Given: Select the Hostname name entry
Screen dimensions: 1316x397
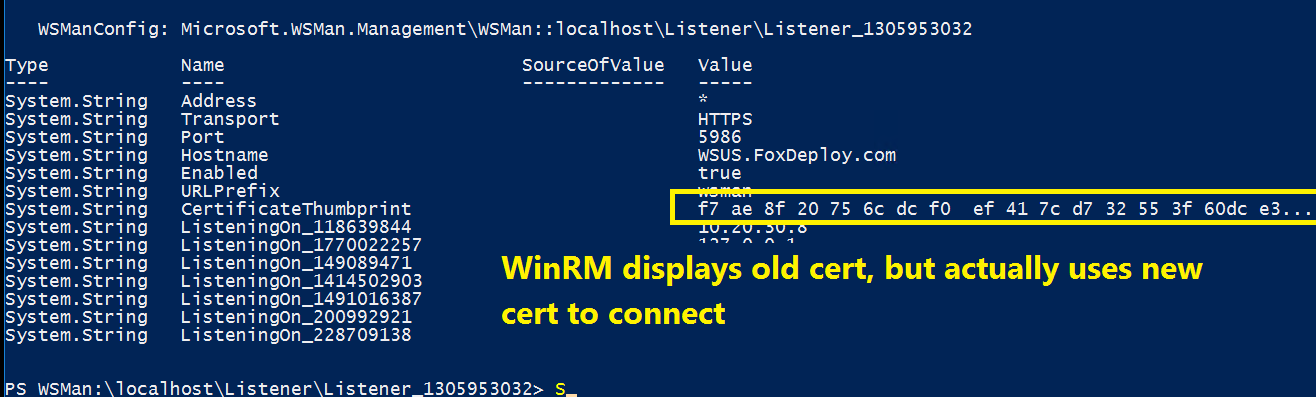Looking at the screenshot, I should [x=224, y=155].
